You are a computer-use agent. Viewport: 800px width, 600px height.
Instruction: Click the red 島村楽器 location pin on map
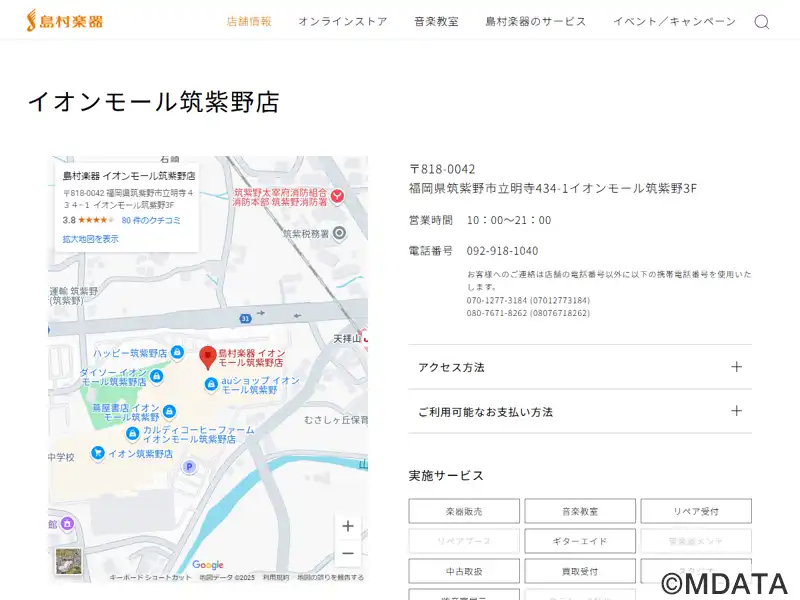(208, 357)
